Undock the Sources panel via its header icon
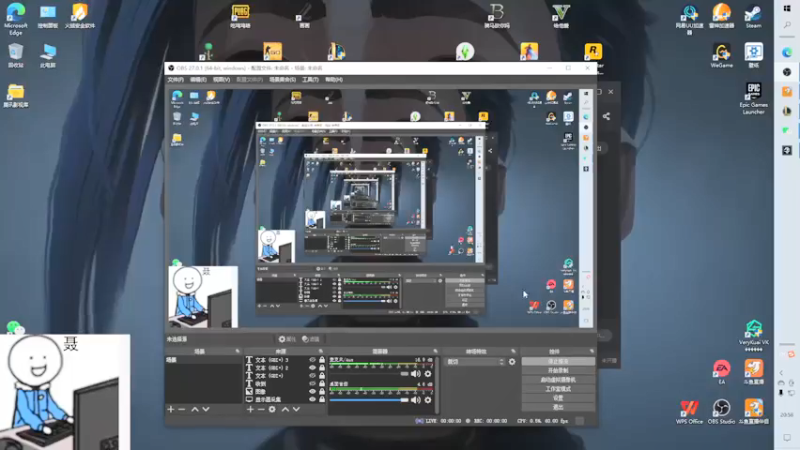 (x=320, y=351)
